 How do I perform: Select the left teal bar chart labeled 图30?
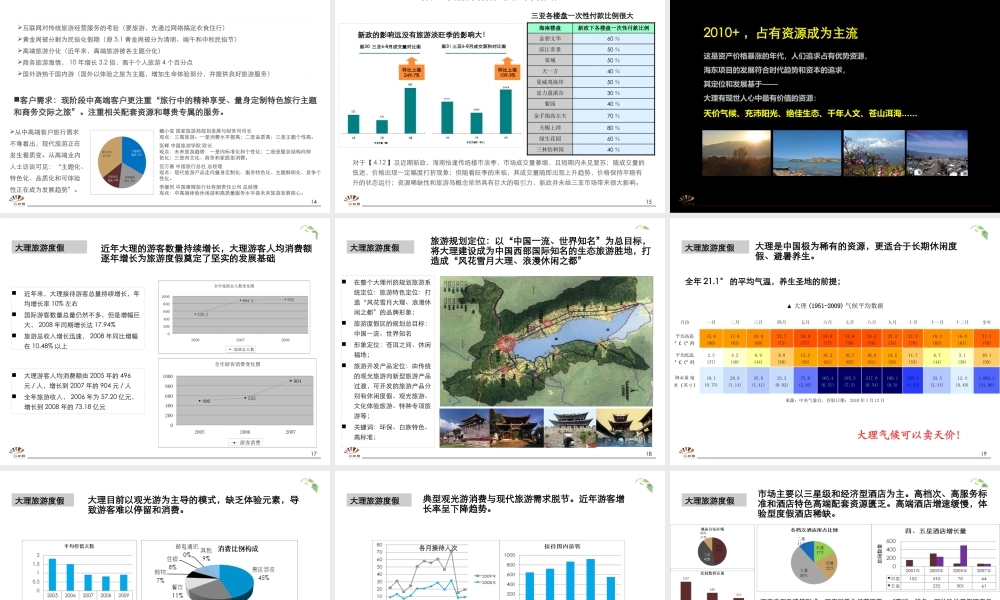pyautogui.click(x=382, y=94)
